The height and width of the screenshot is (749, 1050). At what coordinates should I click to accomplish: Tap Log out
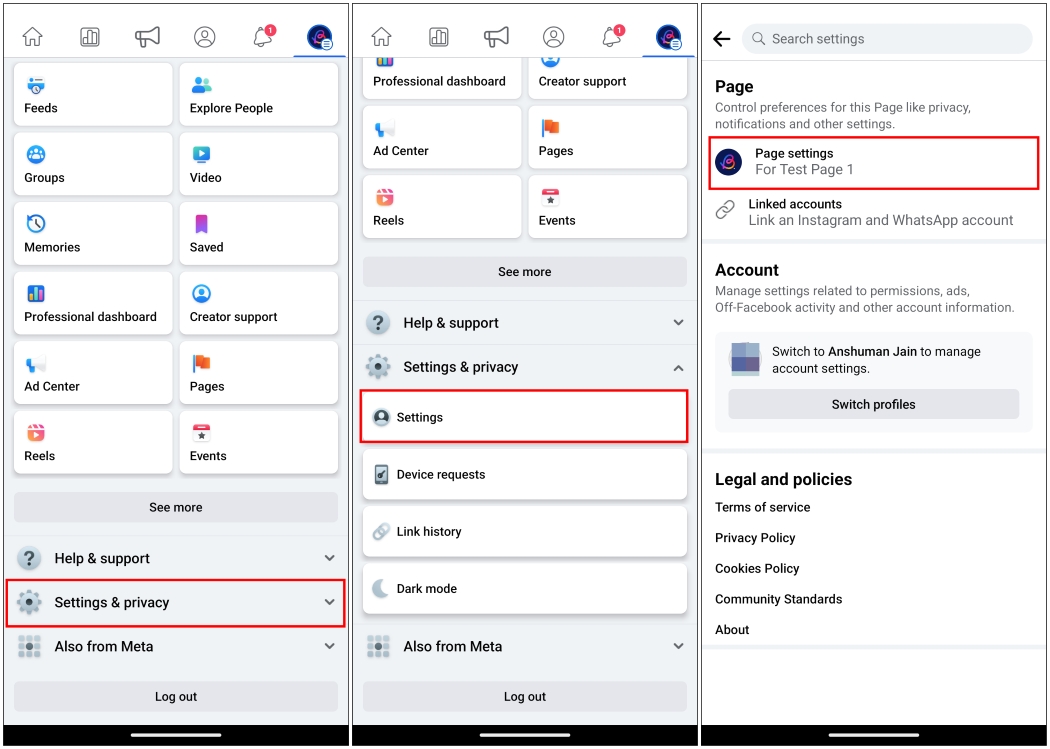(x=176, y=696)
